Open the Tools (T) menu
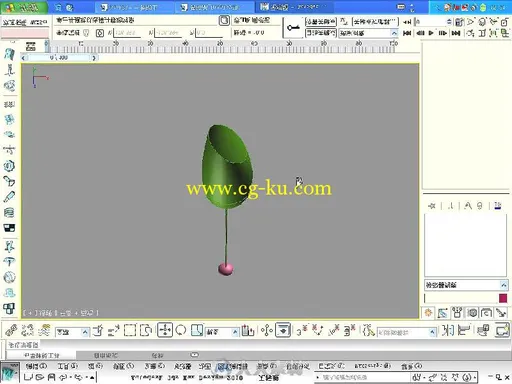Viewport: 512px width, 384px height. [x=68, y=366]
